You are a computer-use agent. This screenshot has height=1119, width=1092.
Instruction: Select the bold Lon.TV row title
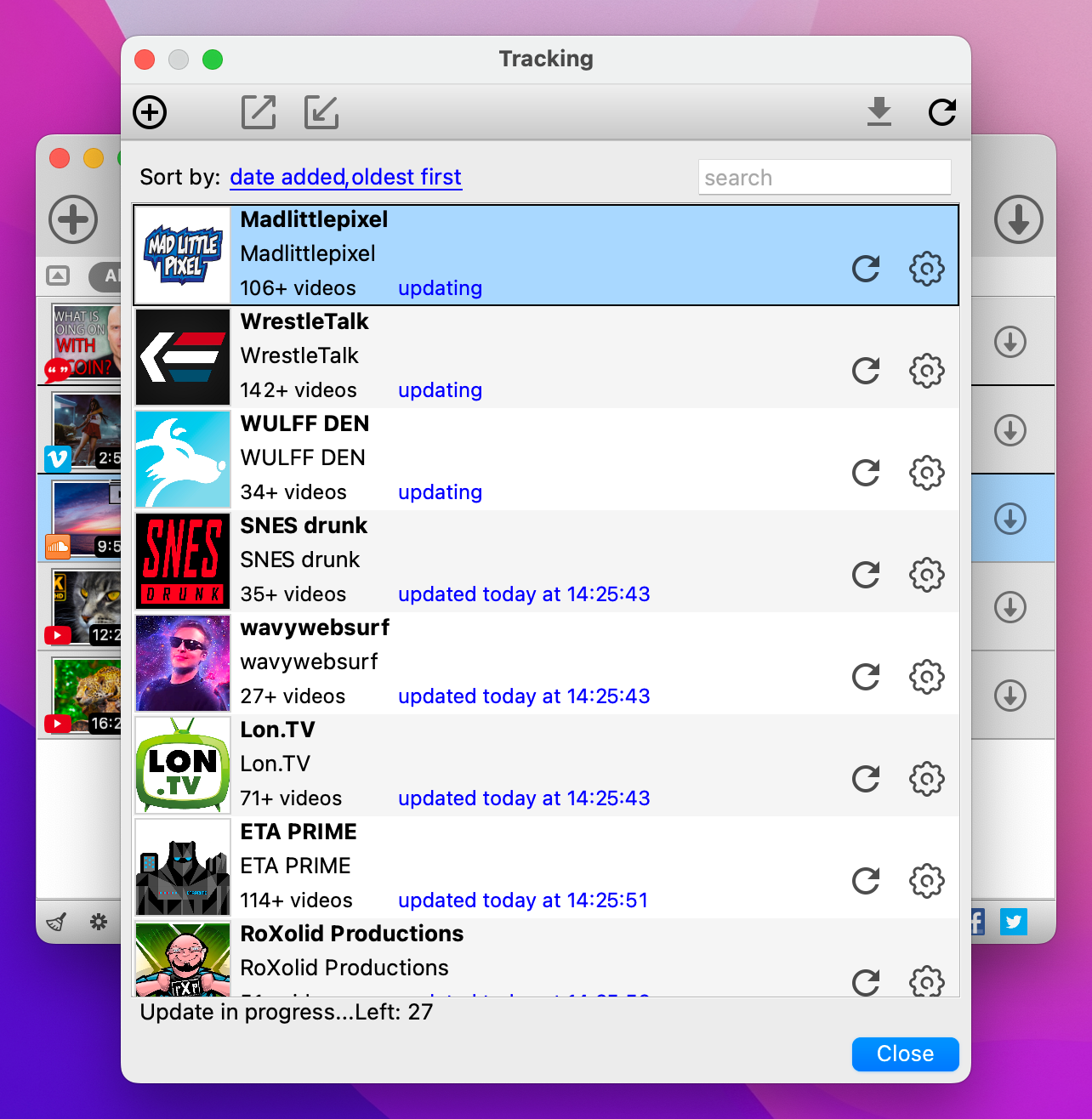point(277,730)
